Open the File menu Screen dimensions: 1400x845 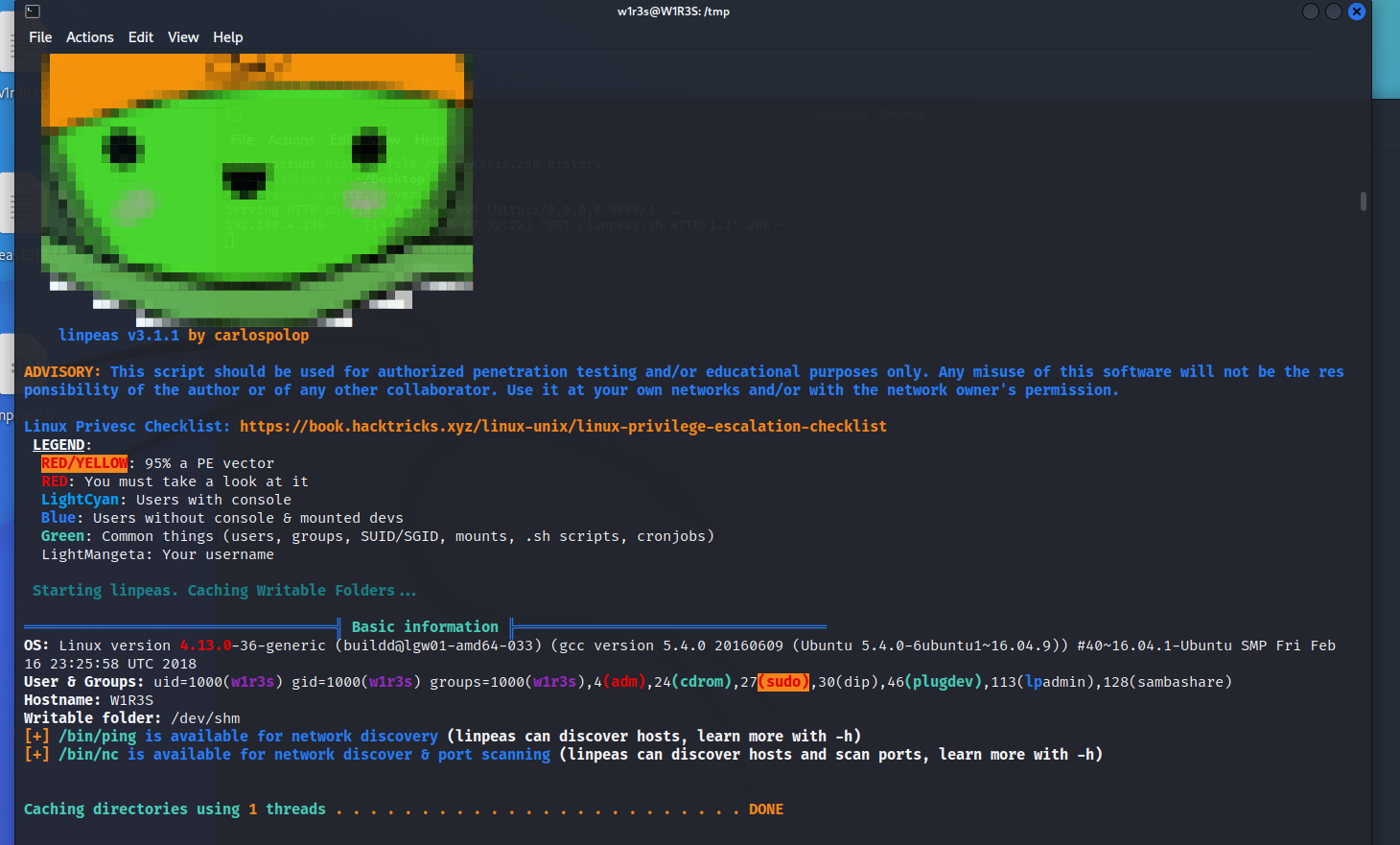pyautogui.click(x=40, y=37)
